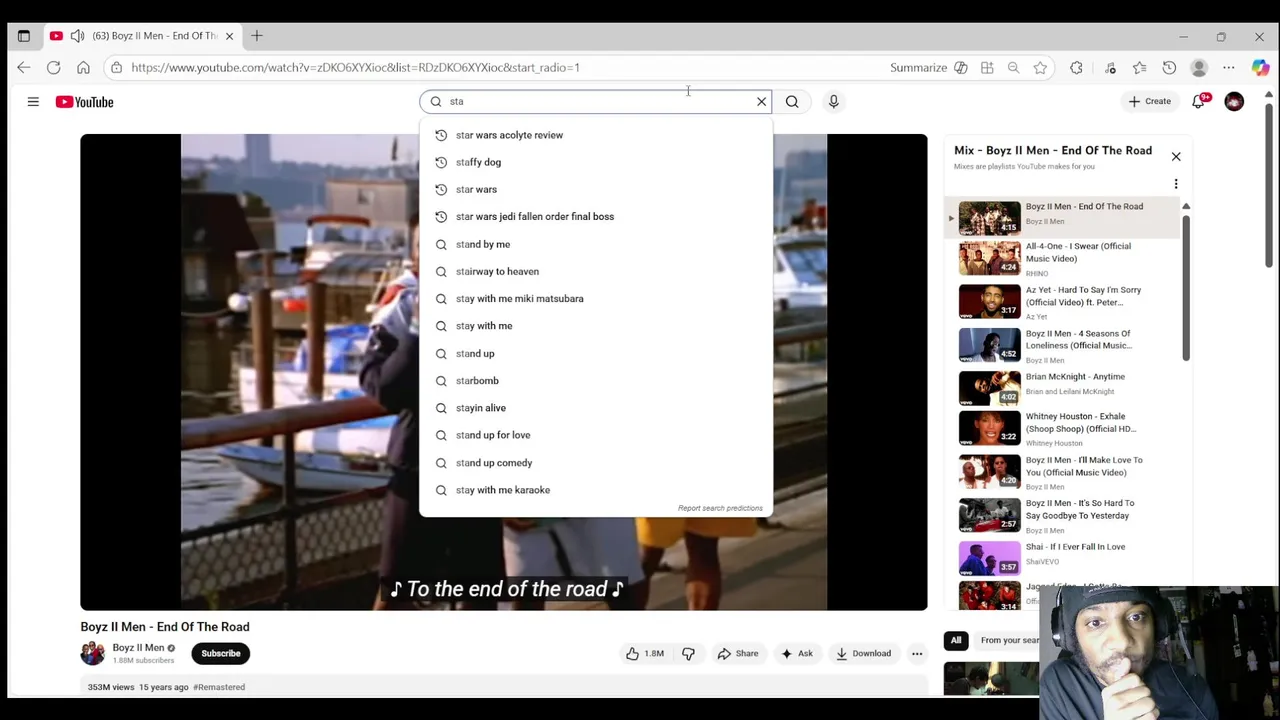Open the YouTube account avatar menu

pyautogui.click(x=1234, y=101)
